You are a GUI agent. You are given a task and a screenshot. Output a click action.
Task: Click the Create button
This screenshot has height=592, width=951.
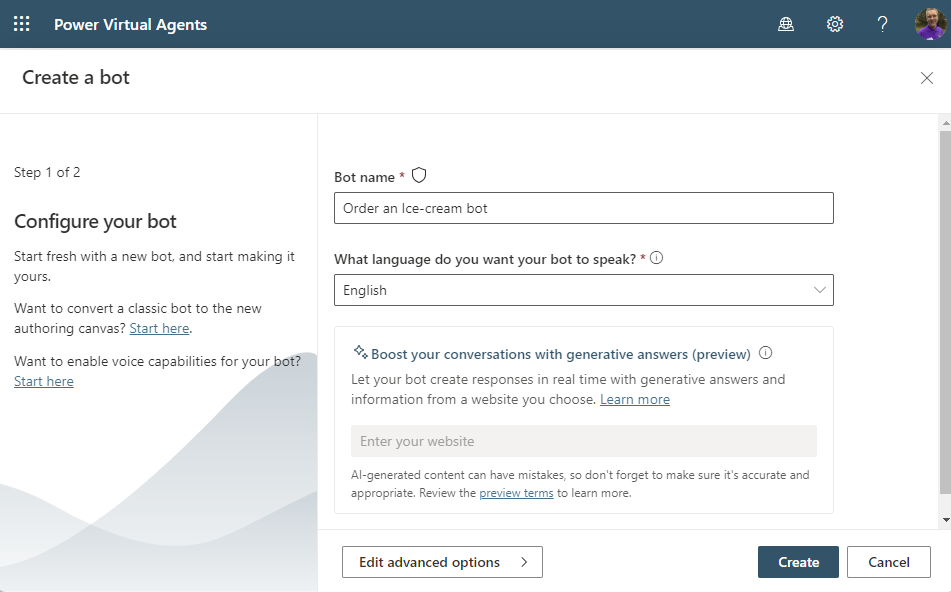(798, 562)
